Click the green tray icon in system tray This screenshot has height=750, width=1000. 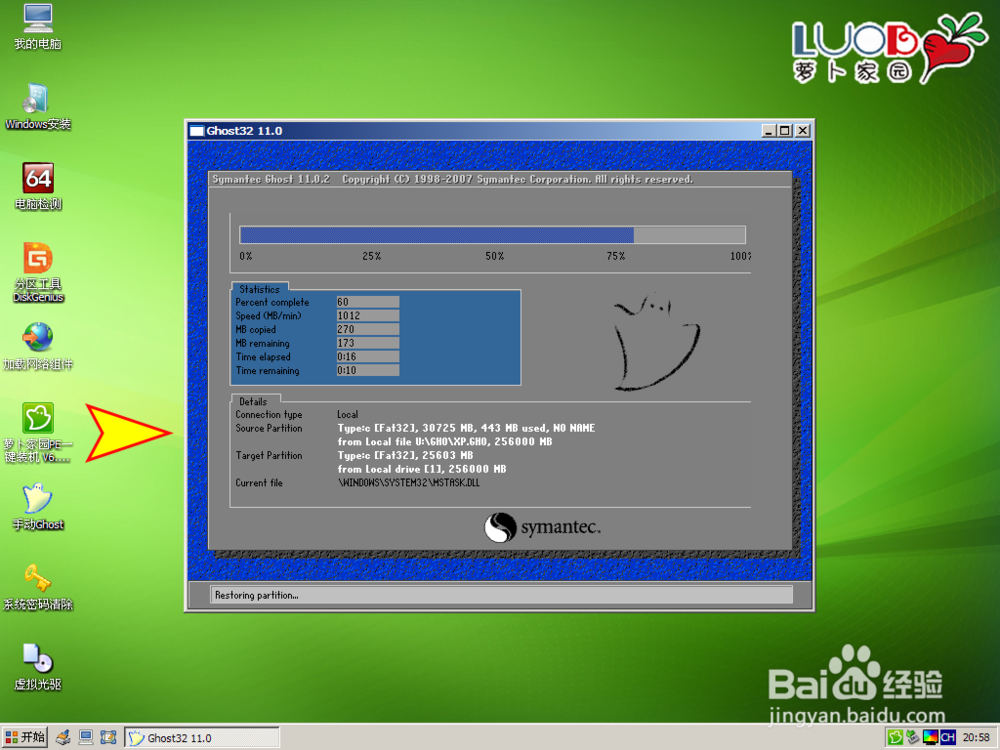(x=896, y=738)
